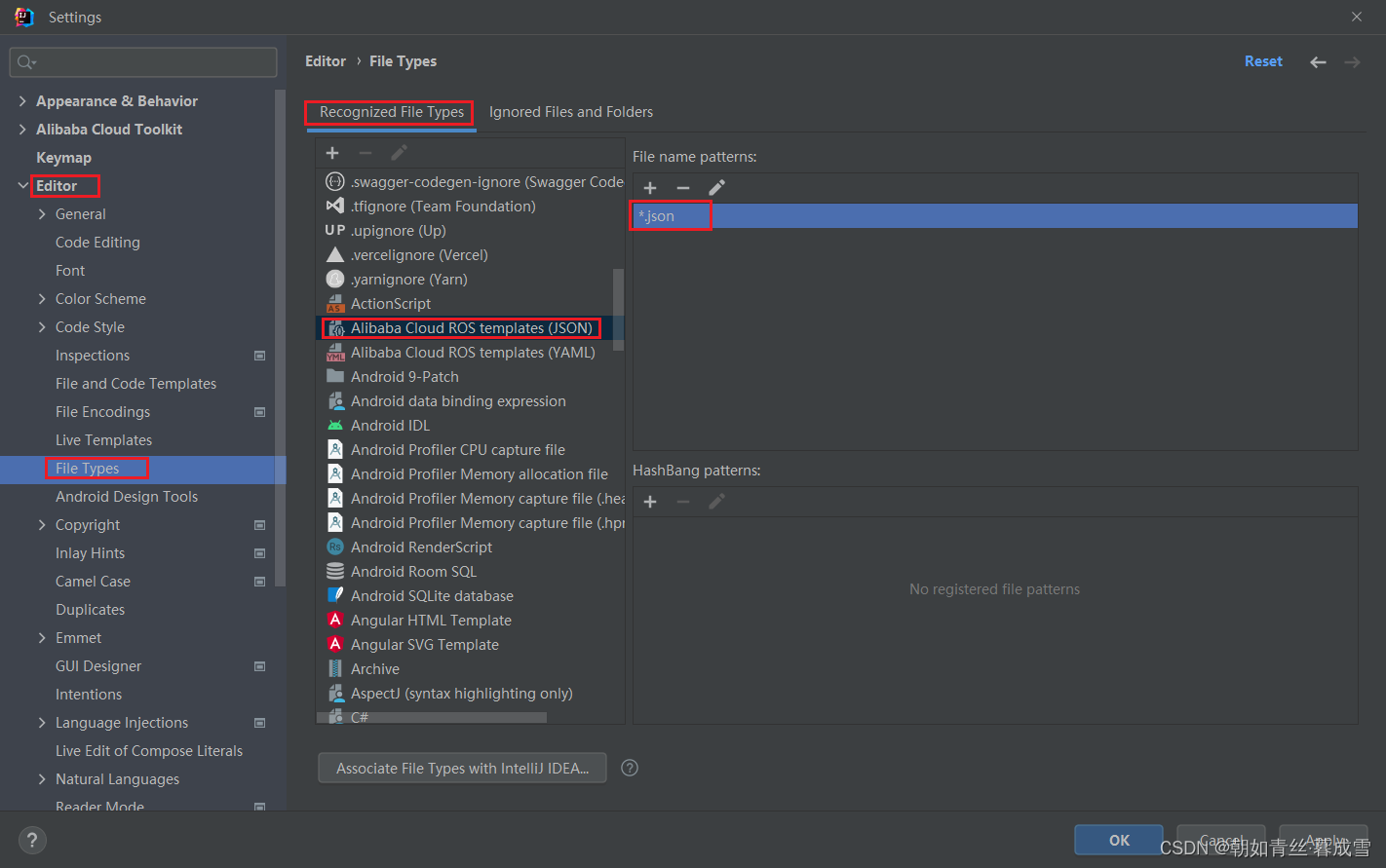Click the back navigation arrow
Screen dimensions: 1386x868
coord(1318,61)
